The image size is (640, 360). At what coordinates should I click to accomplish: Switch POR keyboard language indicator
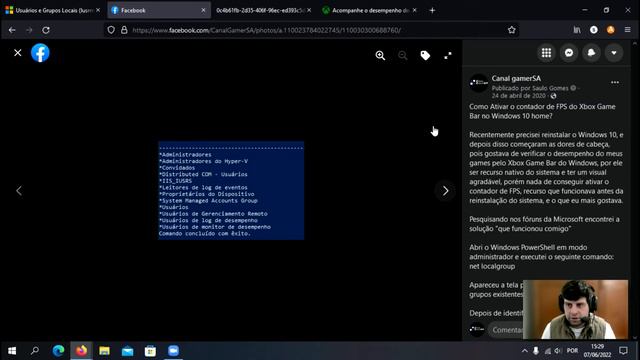point(572,351)
